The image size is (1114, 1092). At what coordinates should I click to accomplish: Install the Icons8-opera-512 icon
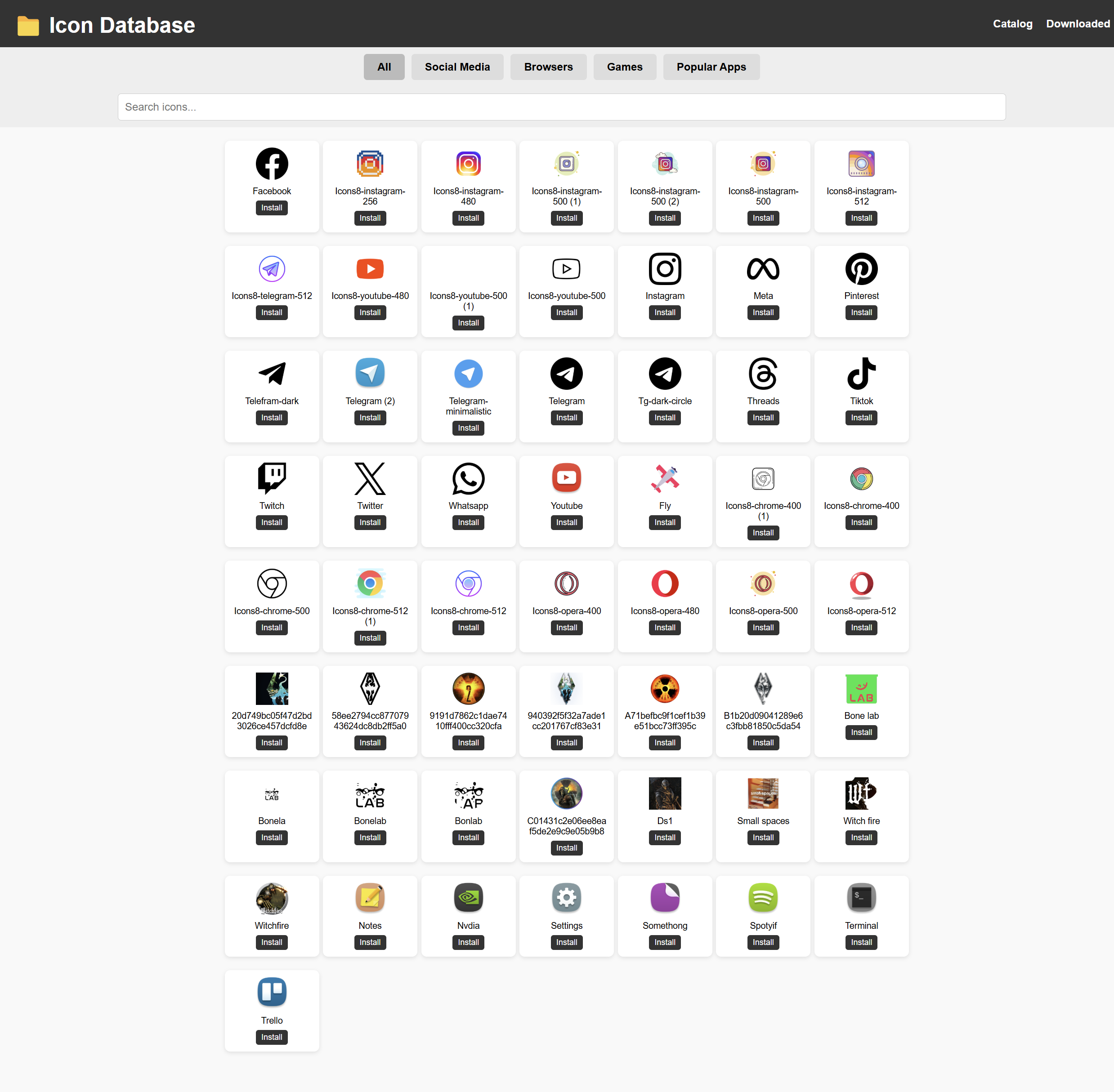pos(861,628)
